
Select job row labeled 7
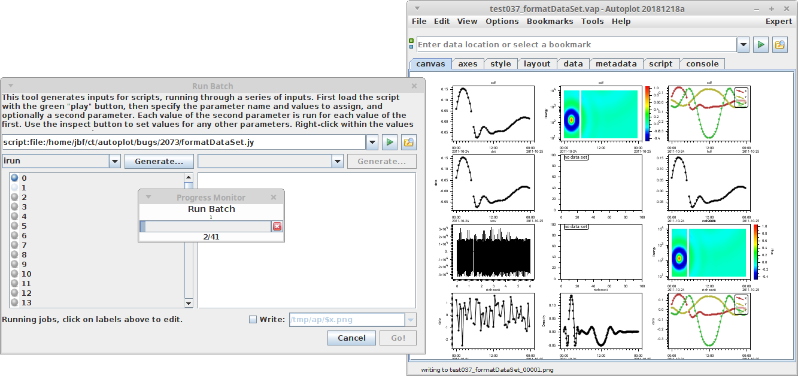click(24, 245)
